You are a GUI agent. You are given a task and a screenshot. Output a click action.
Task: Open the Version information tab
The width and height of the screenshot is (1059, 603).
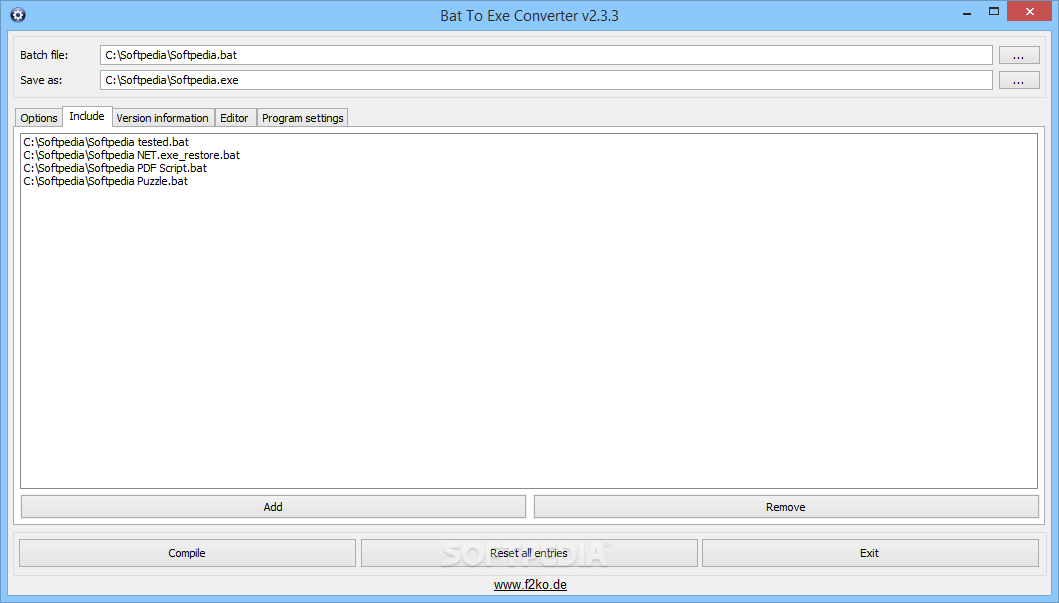163,118
